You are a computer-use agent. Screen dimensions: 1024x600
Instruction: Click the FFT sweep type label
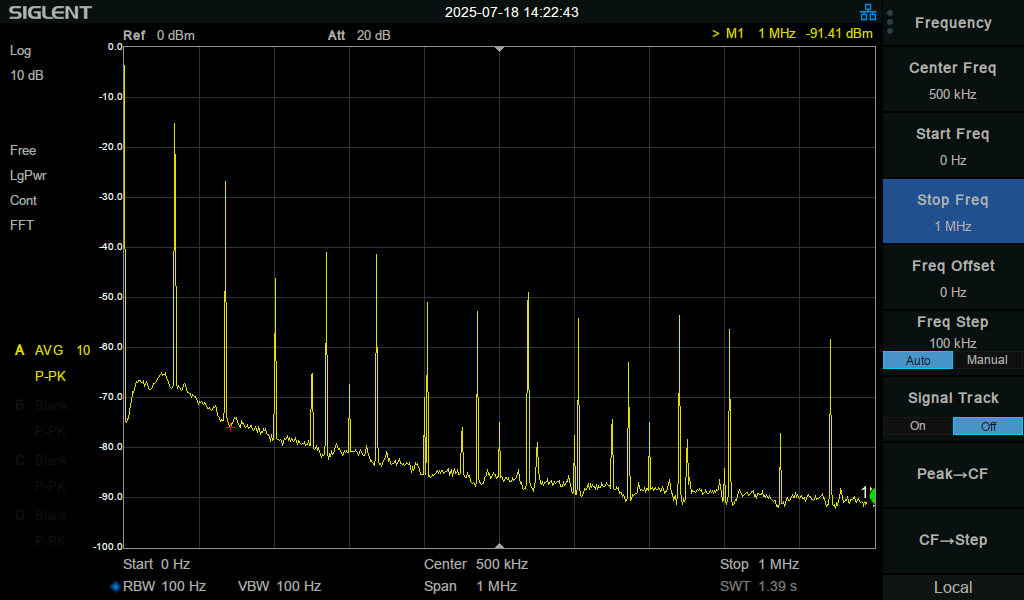(22, 225)
